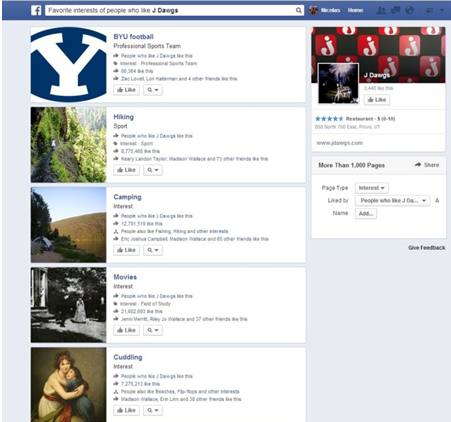Open search dropdown for BYU football
Image resolution: width=451 pixels, height=422 pixels.
tap(153, 90)
